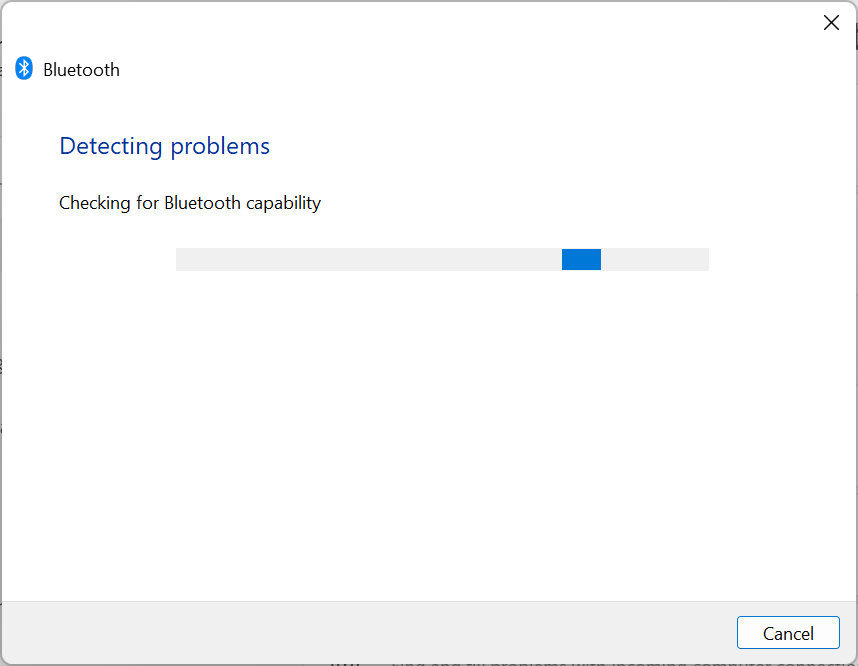Cancel the Bluetooth troubleshooting scan

(x=788, y=632)
